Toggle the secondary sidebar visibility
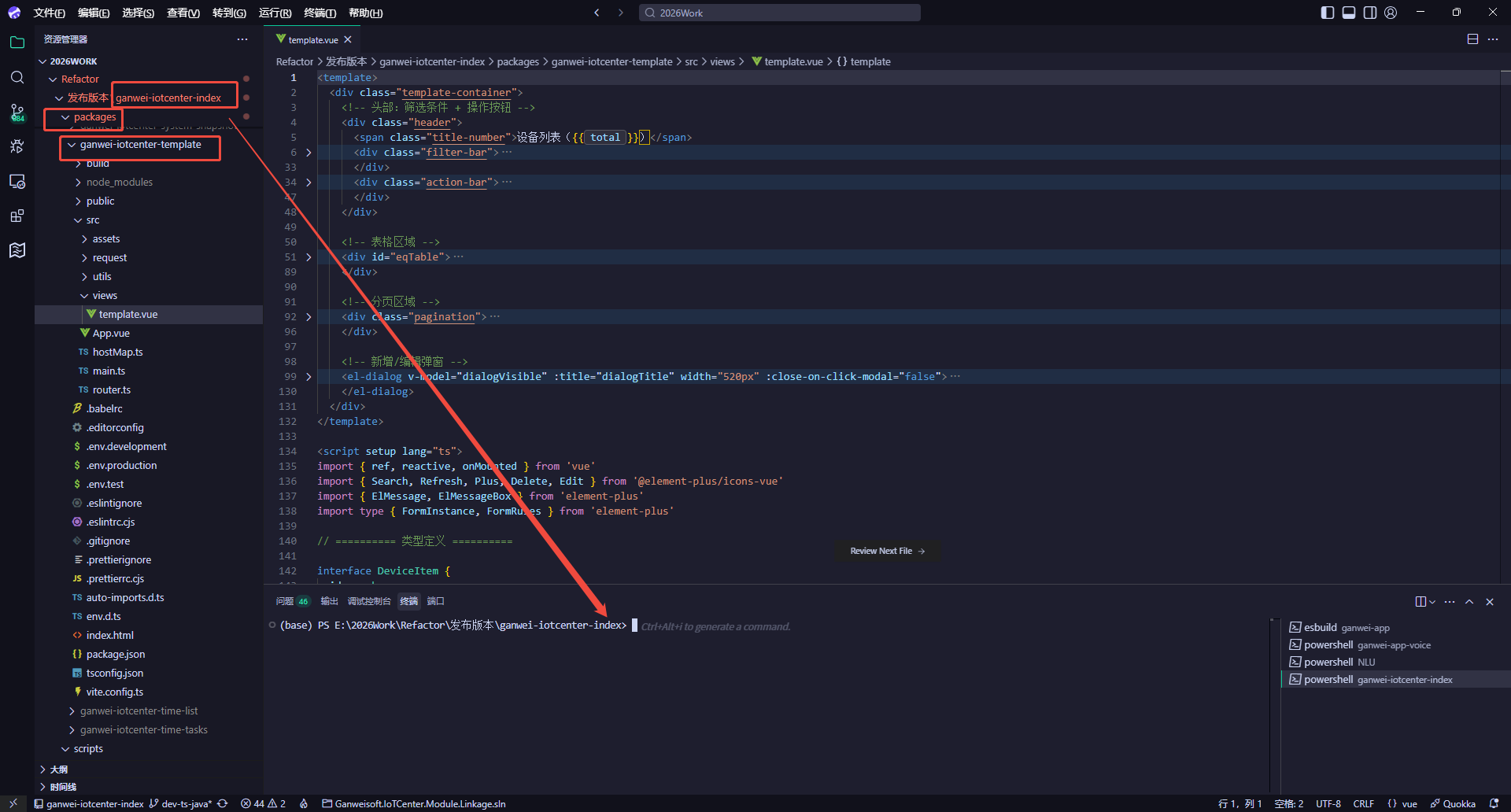The image size is (1511, 812). point(1370,13)
